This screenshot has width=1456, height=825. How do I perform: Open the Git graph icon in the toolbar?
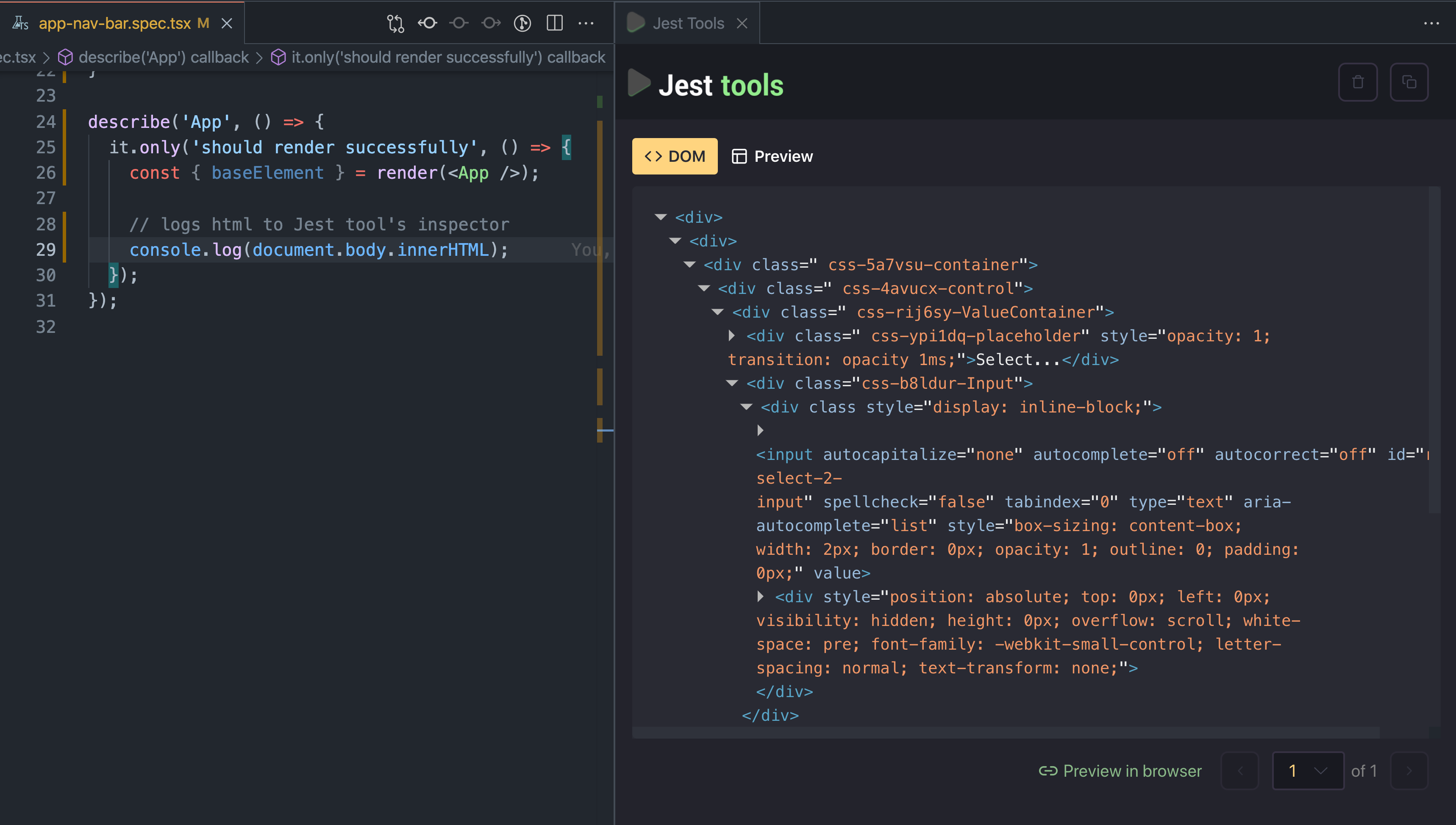pos(522,23)
